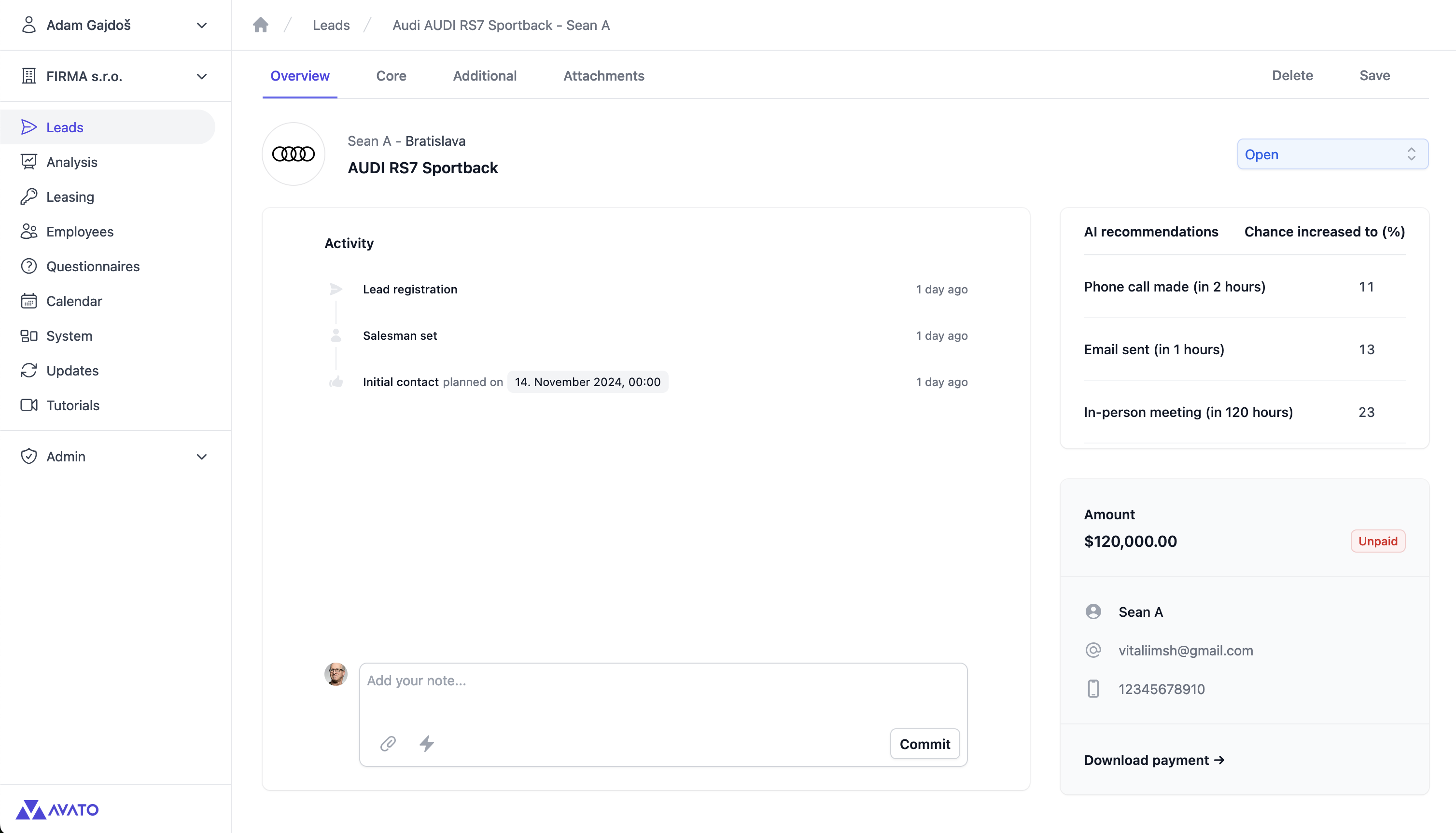Click the AUDI RS7 Sportback title

click(423, 167)
